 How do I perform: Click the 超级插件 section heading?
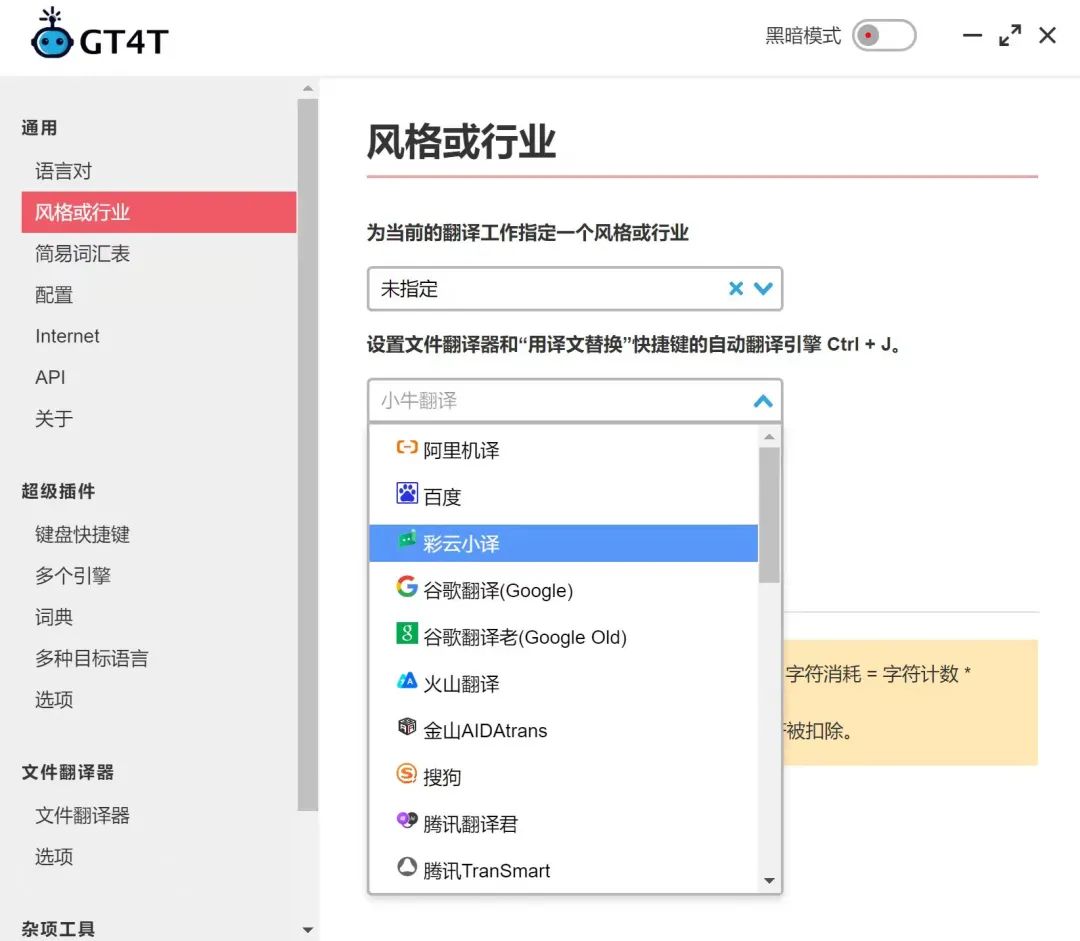point(58,491)
